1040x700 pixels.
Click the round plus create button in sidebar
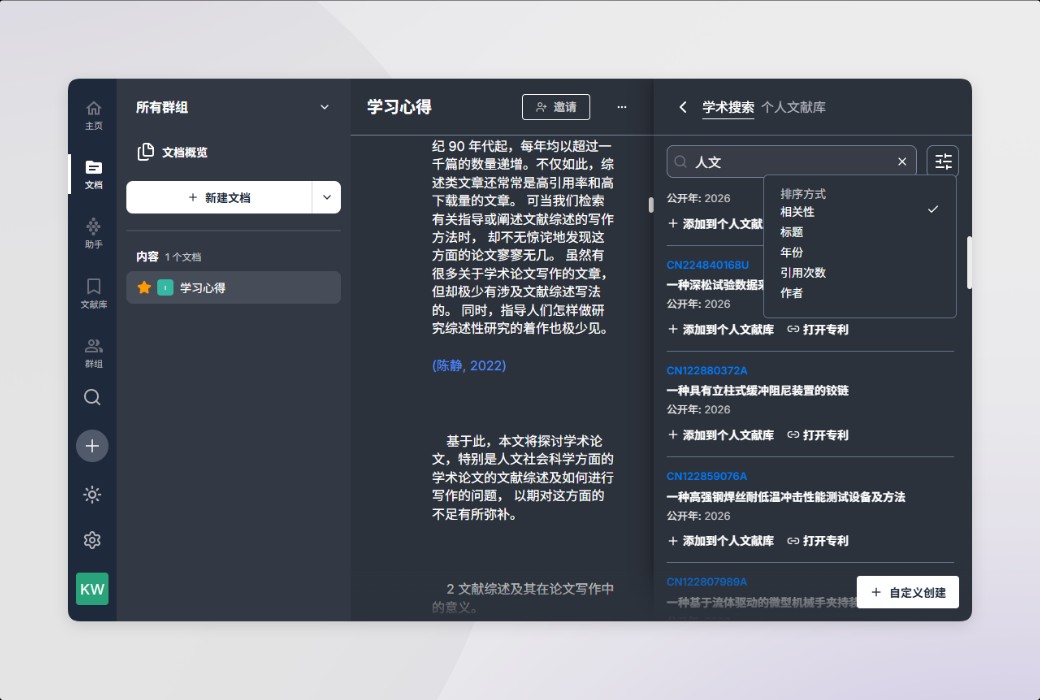(92, 446)
